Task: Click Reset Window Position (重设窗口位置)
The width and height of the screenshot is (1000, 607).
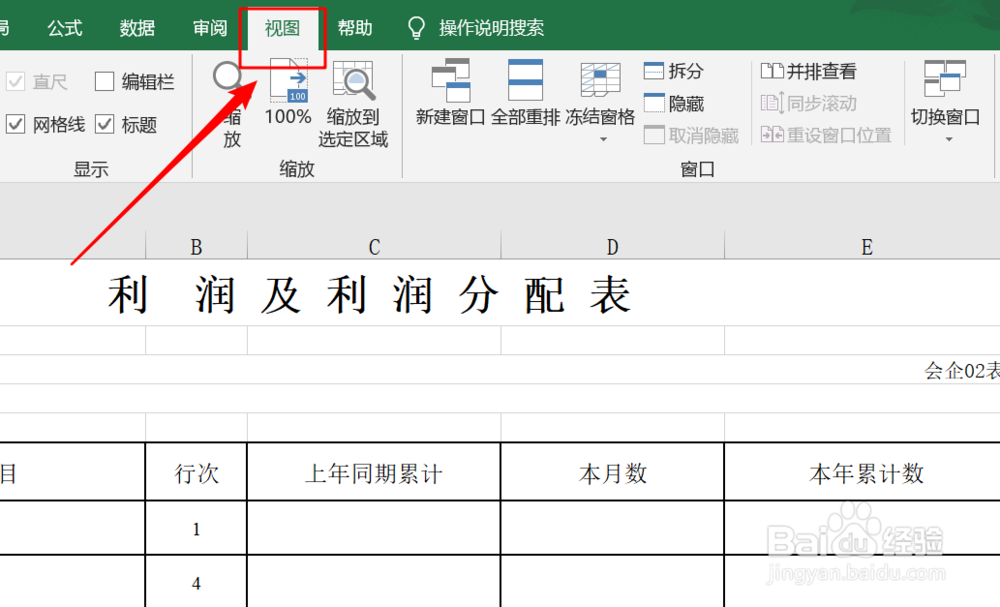Action: pyautogui.click(x=826, y=135)
